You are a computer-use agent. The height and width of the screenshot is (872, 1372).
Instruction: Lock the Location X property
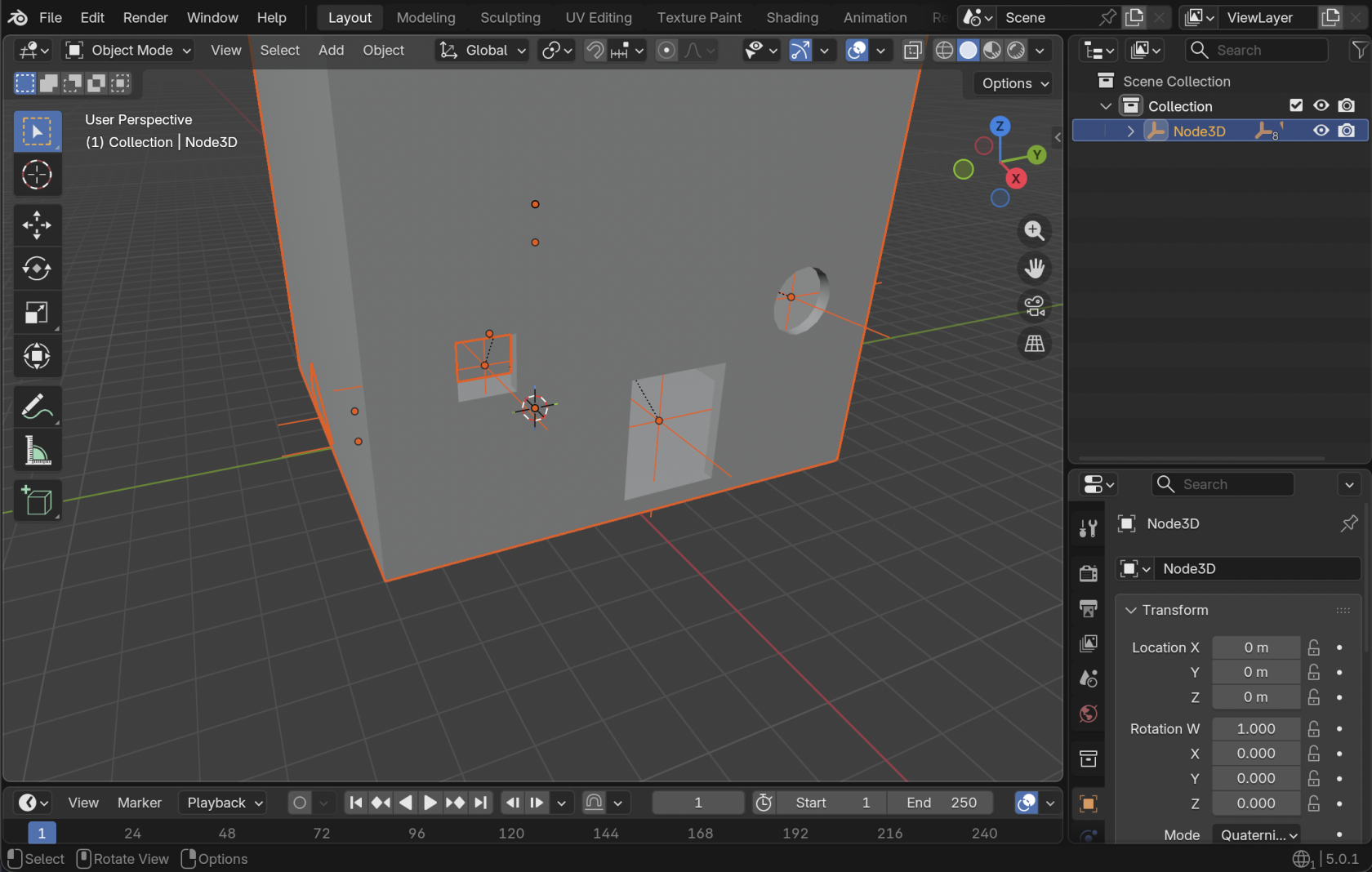[1314, 647]
